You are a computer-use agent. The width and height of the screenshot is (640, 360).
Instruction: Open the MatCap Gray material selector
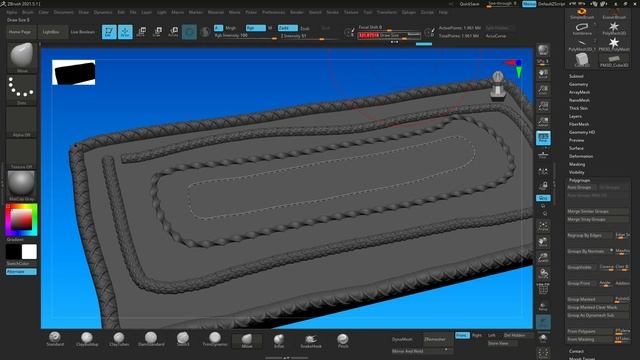22,186
